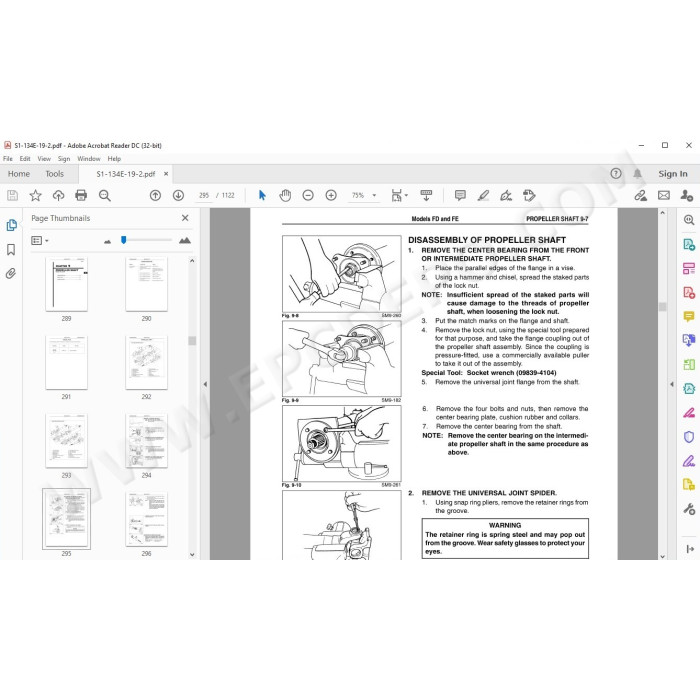Click the Sign In link

pyautogui.click(x=673, y=174)
